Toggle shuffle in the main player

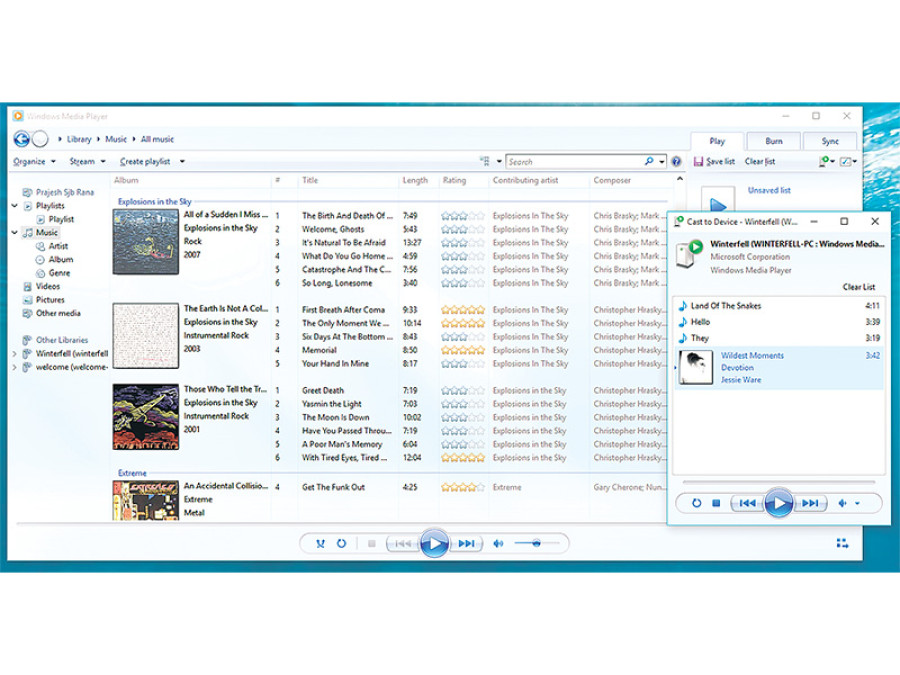(320, 544)
